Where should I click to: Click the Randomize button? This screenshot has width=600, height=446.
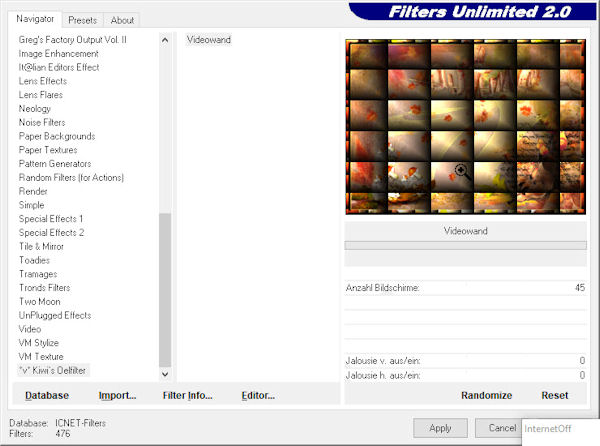pyautogui.click(x=486, y=396)
